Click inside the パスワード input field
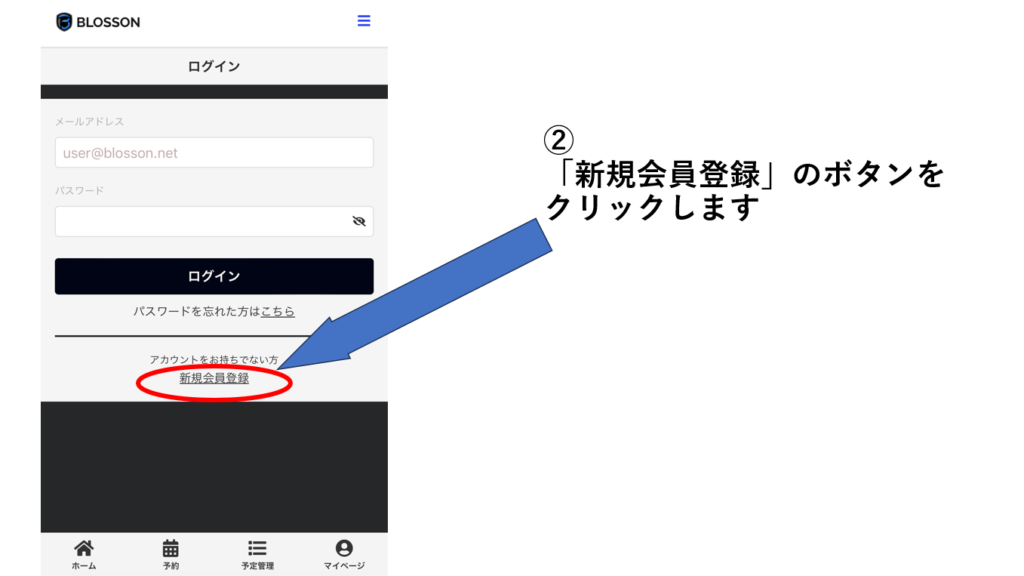This screenshot has width=1024, height=576. (x=200, y=222)
